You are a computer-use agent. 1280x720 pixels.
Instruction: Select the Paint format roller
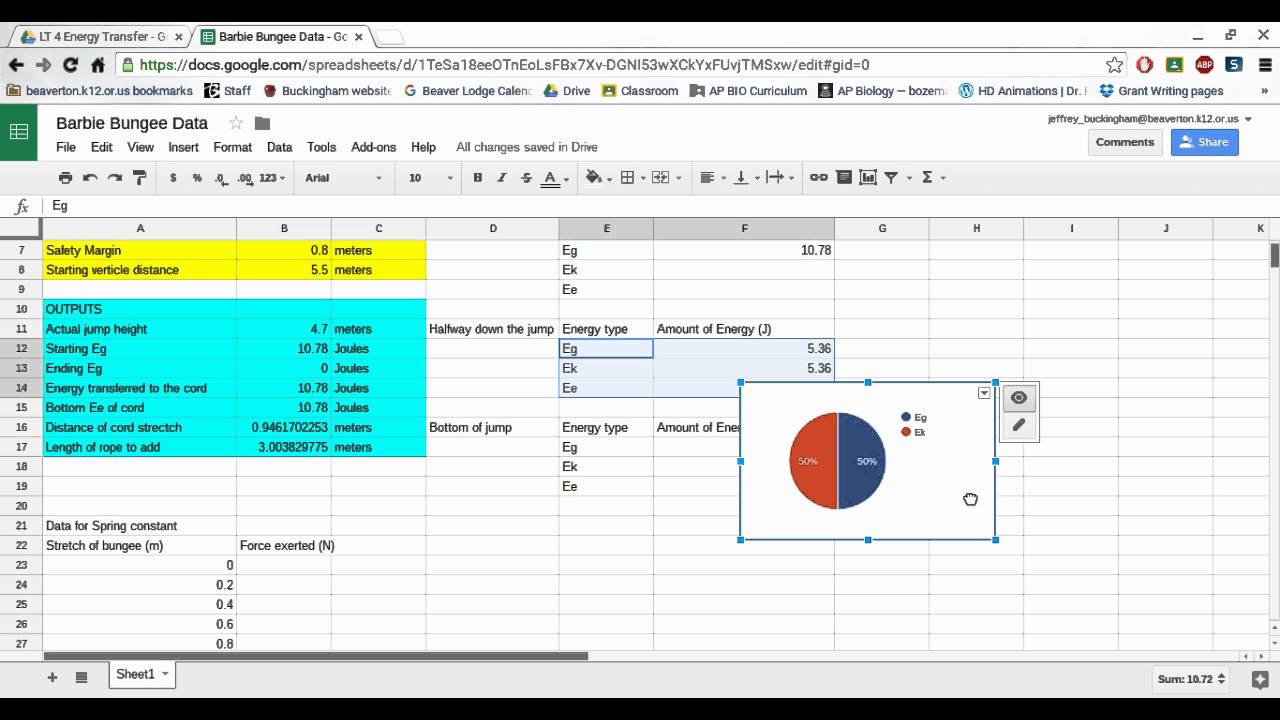[x=140, y=178]
